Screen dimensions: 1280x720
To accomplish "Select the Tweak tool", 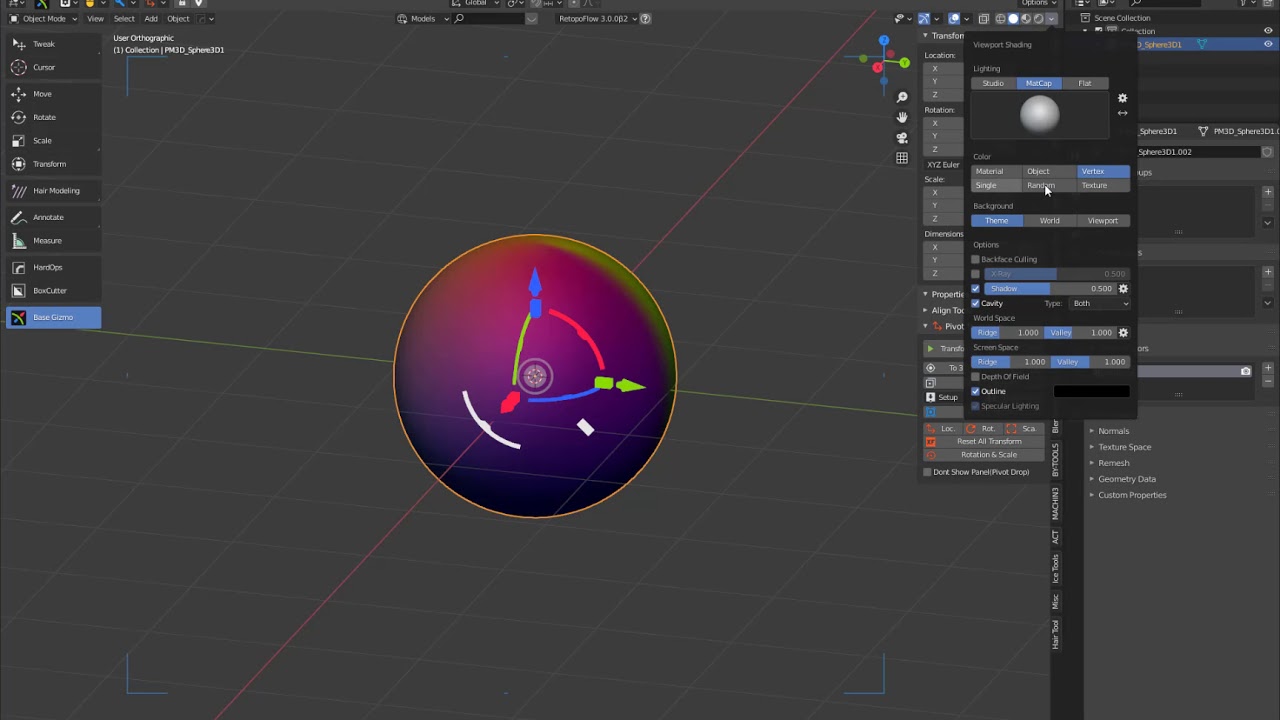I will click(53, 44).
